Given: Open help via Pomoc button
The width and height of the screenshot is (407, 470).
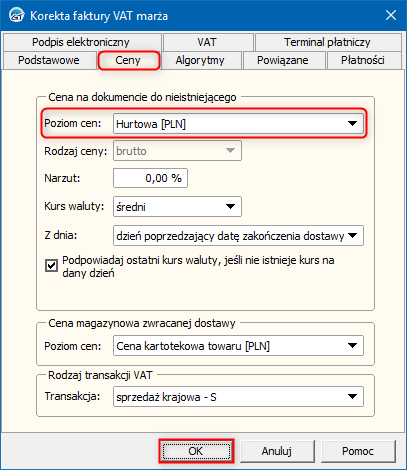Looking at the screenshot, I should click(358, 451).
